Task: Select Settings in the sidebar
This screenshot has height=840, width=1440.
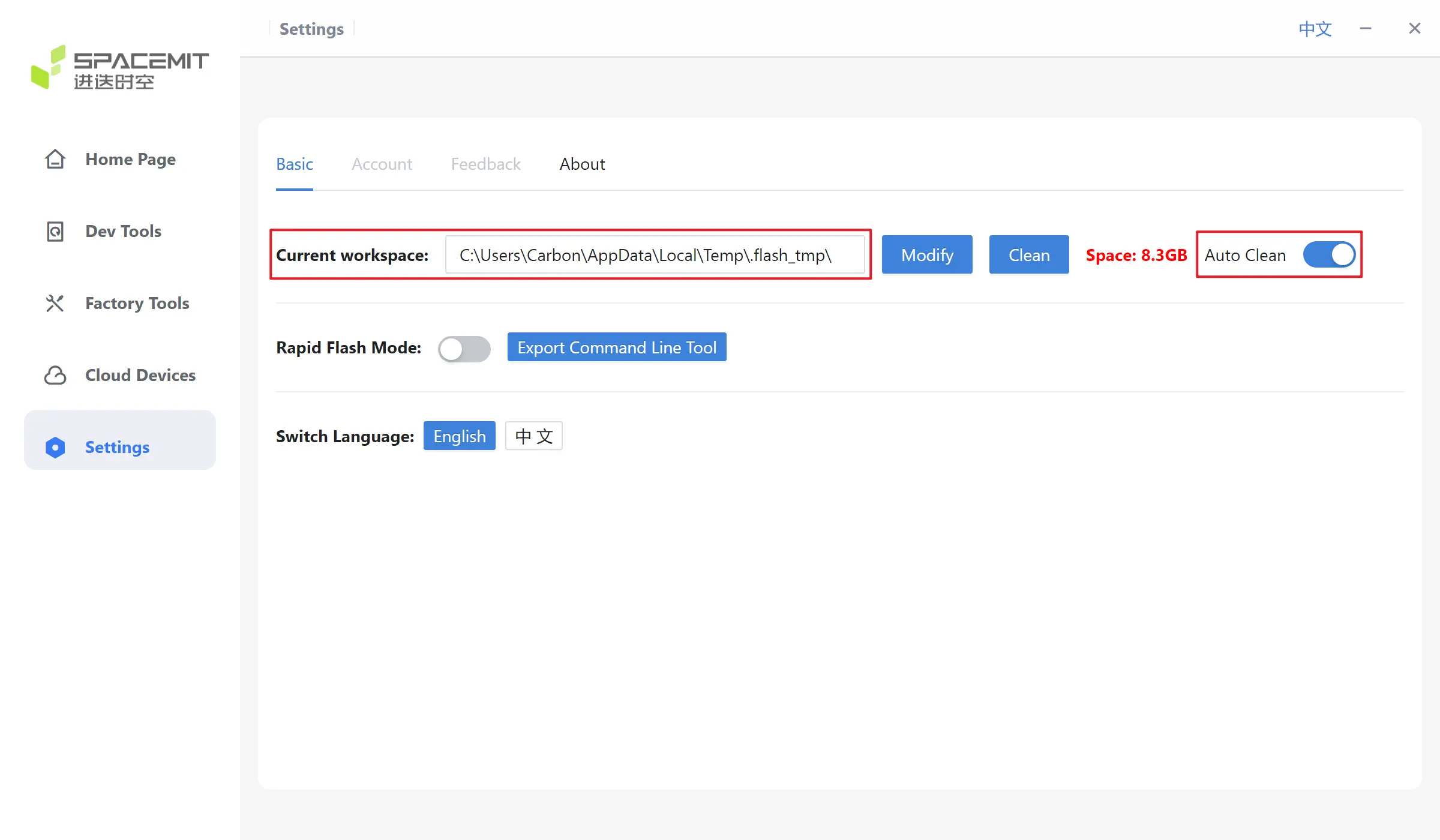Action: (120, 440)
